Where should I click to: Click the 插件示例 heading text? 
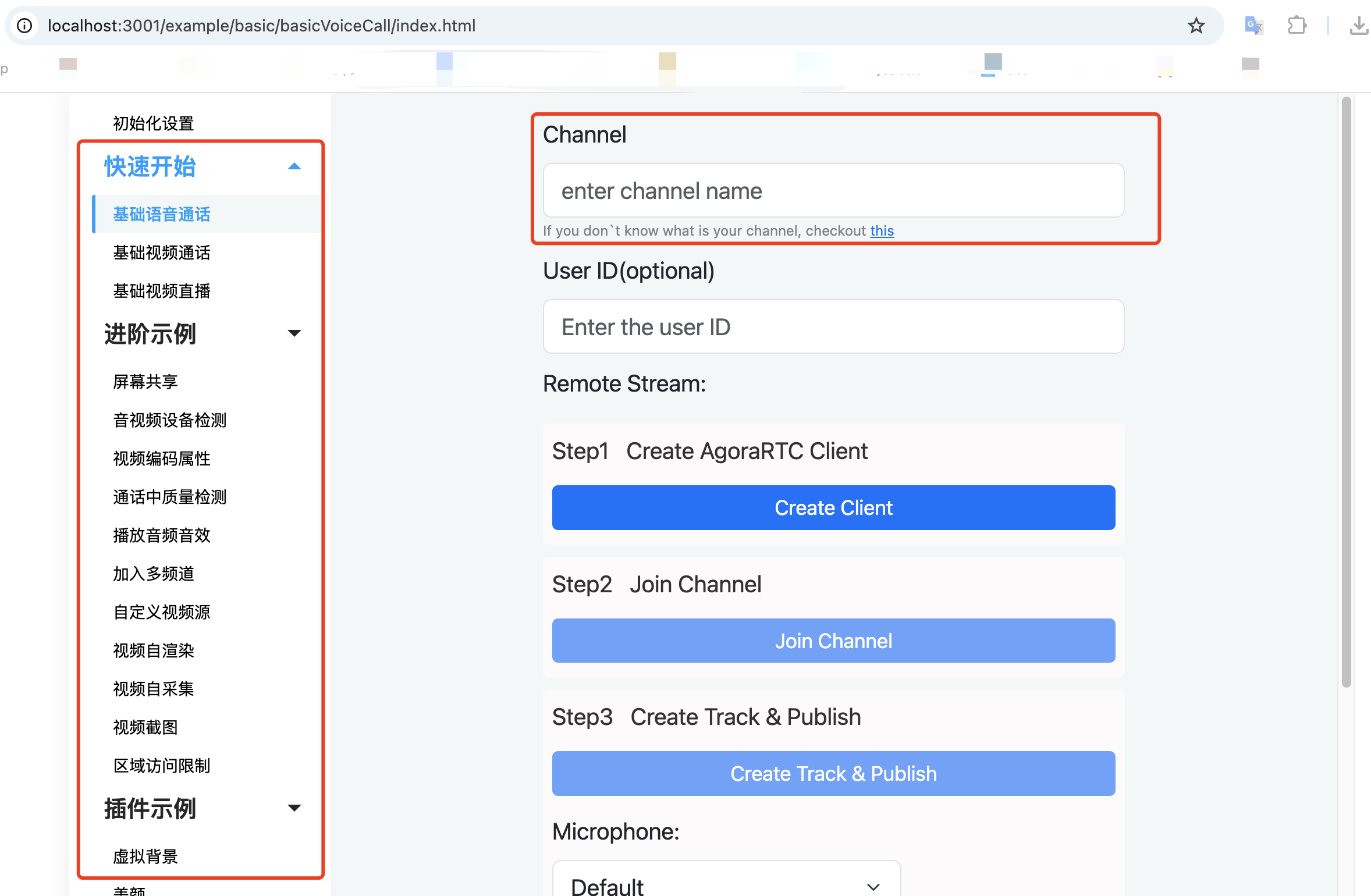150,809
